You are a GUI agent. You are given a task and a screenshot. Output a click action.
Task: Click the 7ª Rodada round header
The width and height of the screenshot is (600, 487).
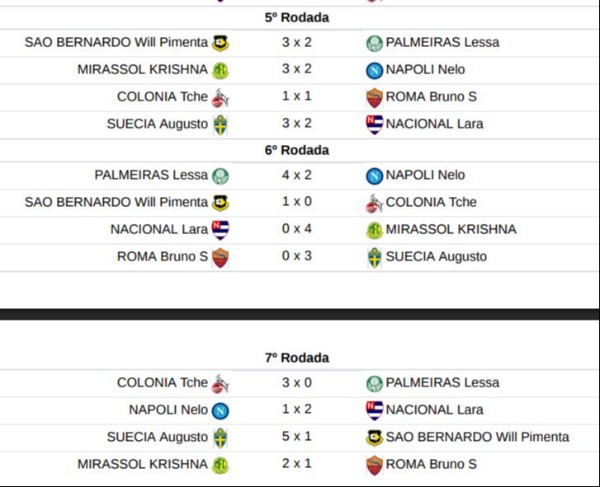click(x=297, y=358)
